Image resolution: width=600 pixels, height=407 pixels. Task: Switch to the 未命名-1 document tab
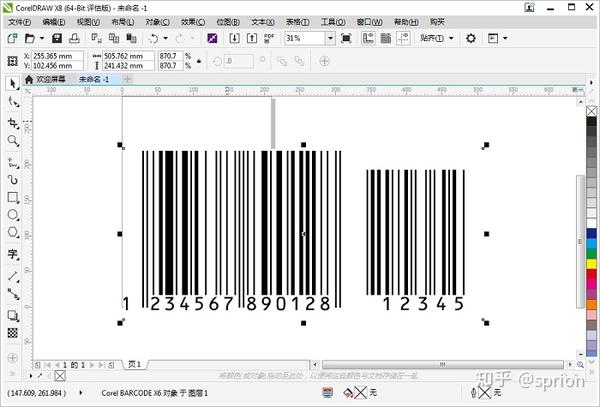coord(94,79)
